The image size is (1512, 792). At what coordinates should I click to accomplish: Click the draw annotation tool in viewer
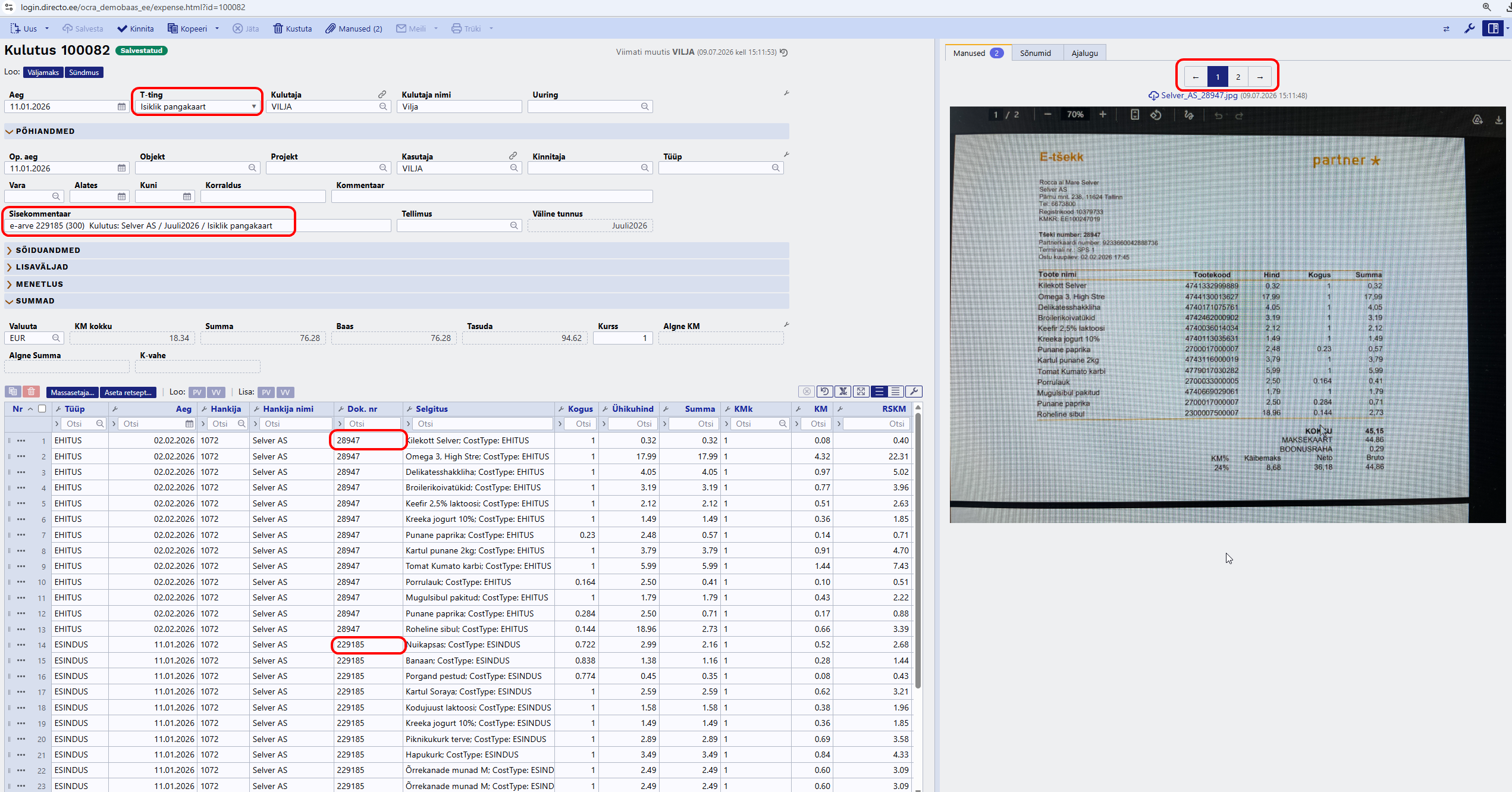coord(1189,115)
